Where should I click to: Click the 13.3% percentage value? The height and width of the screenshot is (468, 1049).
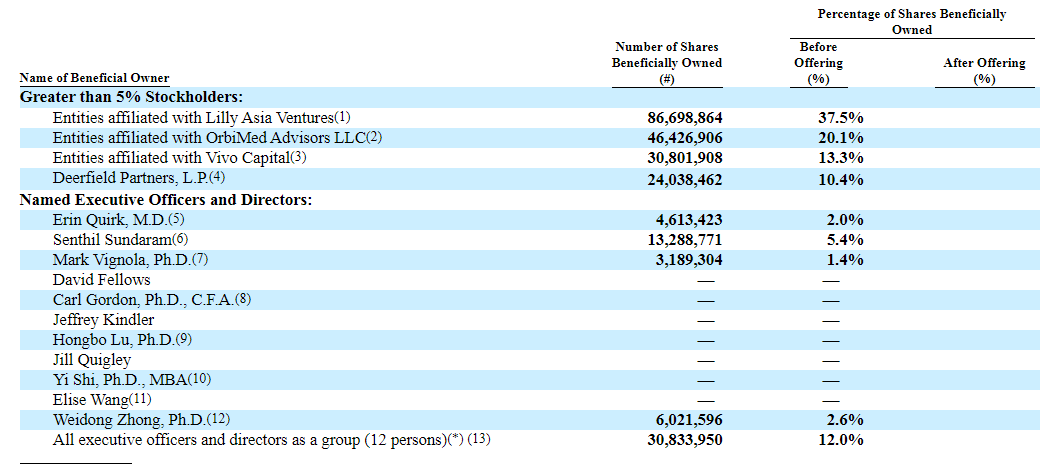click(840, 159)
